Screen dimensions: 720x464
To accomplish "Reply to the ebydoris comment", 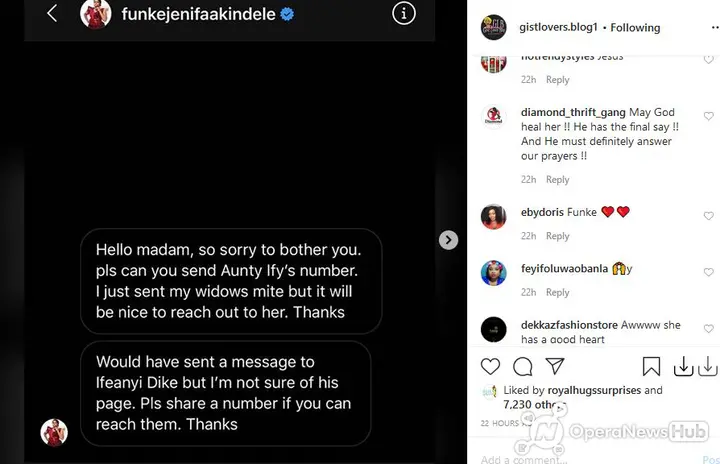I will point(557,236).
